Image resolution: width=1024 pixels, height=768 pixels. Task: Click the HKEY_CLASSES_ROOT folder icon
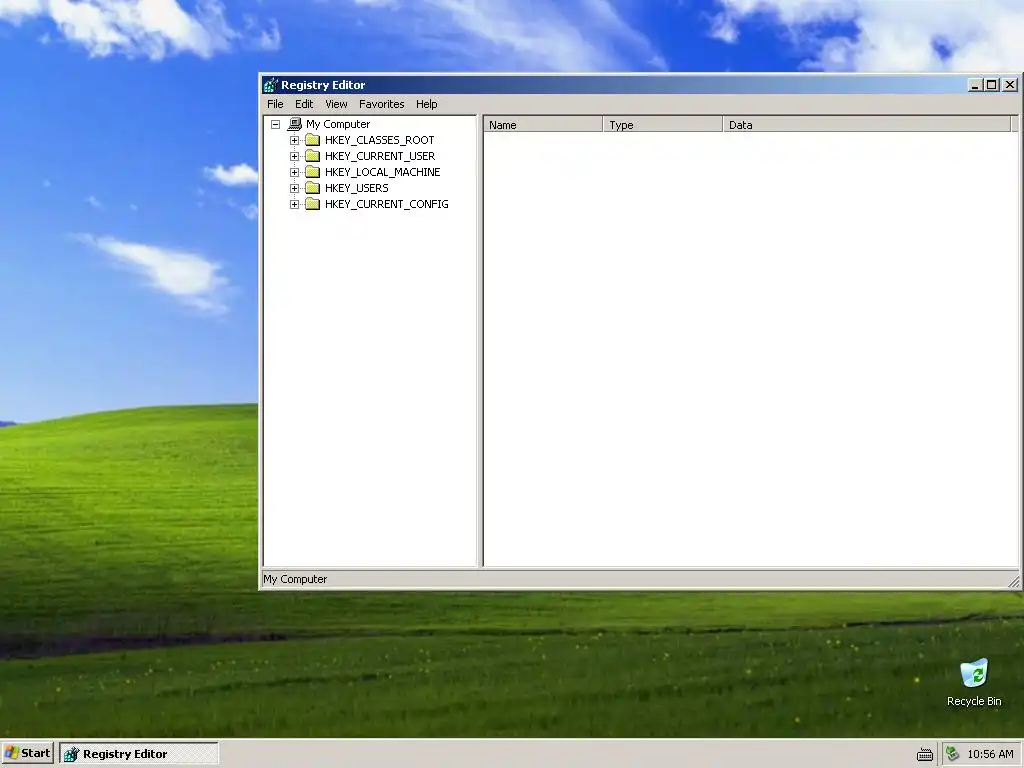pos(313,140)
